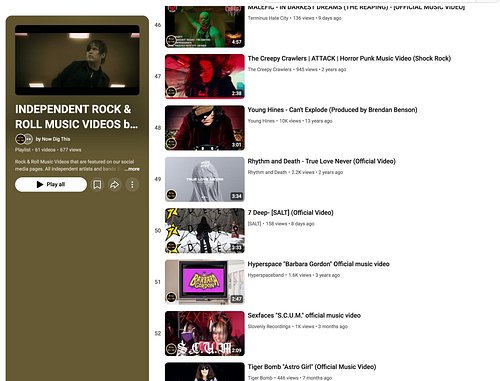
Task: Open The Creepy Crawlers ATTACK video title
Action: [x=349, y=58]
